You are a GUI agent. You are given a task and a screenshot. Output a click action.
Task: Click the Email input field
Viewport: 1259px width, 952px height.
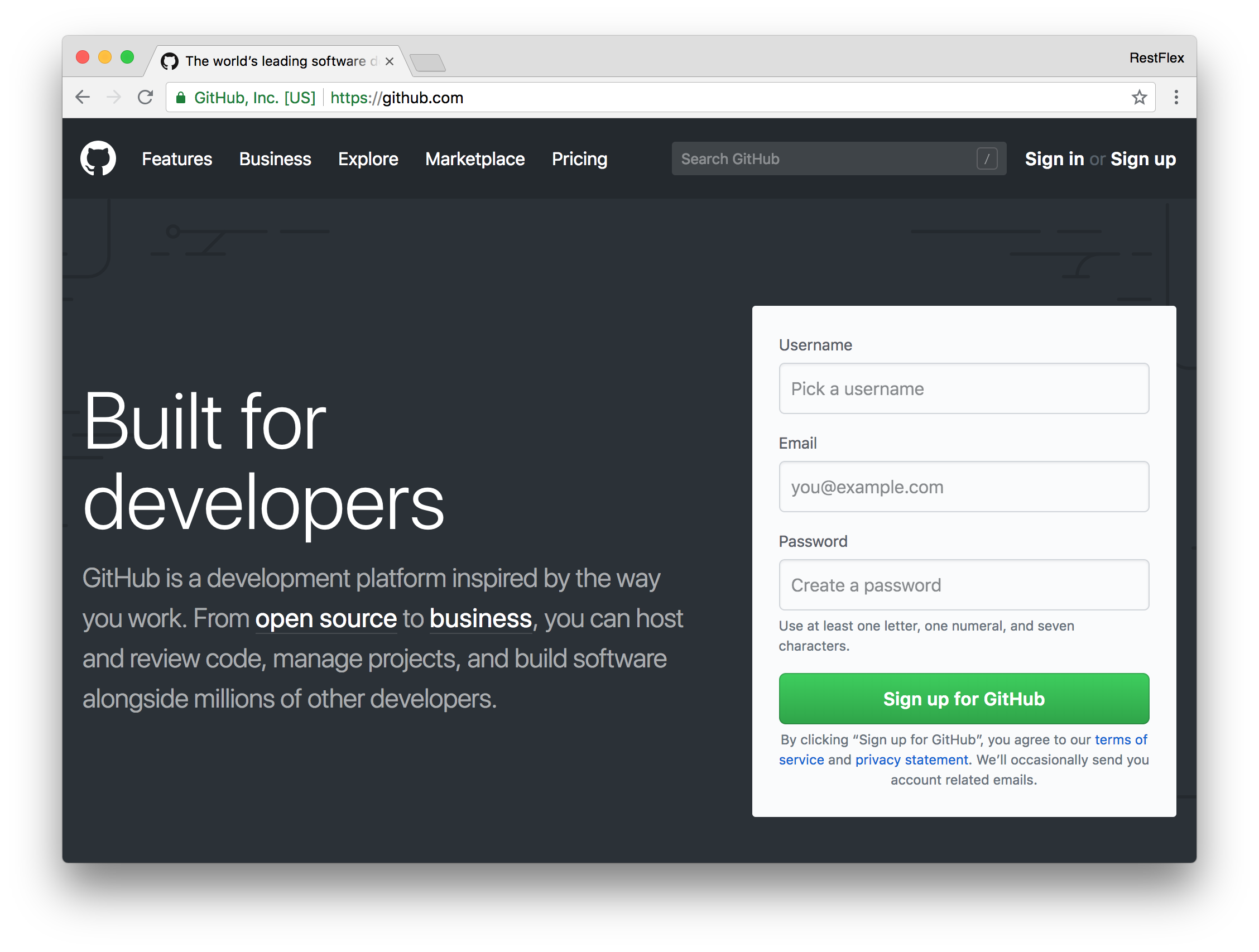[x=964, y=486]
